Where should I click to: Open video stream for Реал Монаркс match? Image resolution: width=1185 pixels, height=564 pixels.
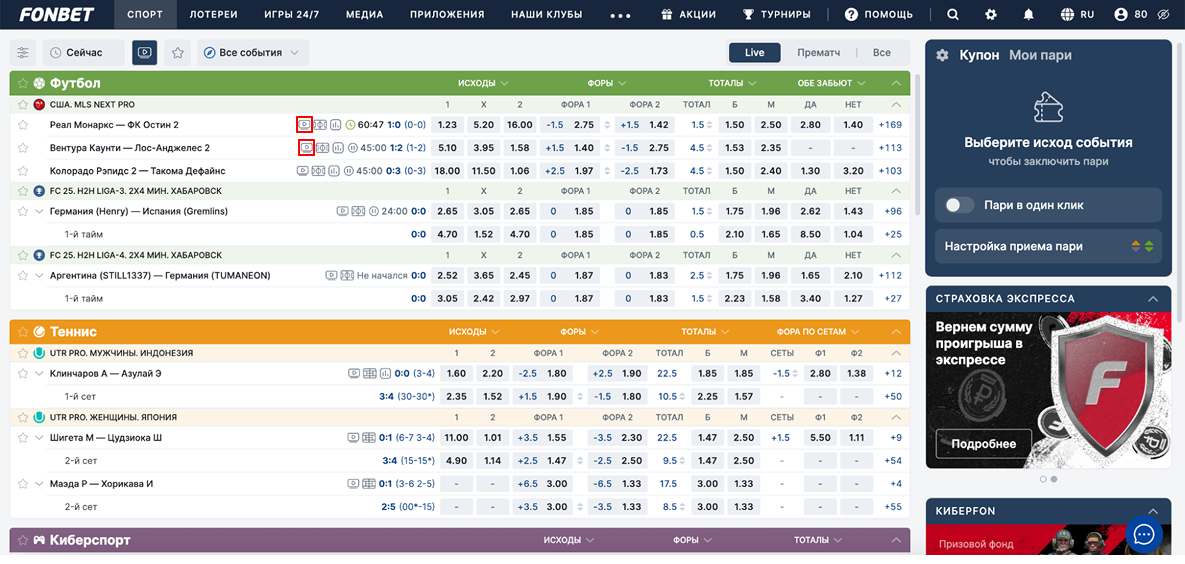click(304, 125)
